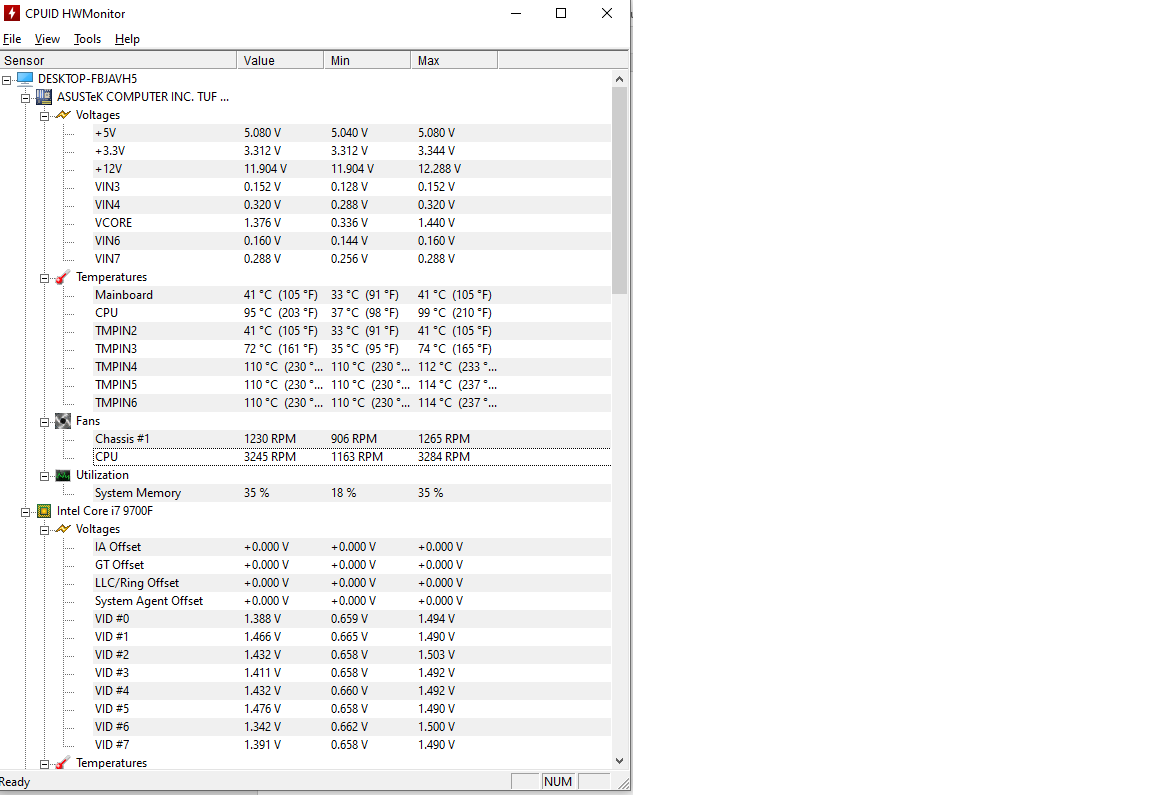Select the Chassis #1 fan row
Viewport: 1152px width, 795px height.
tap(351, 439)
